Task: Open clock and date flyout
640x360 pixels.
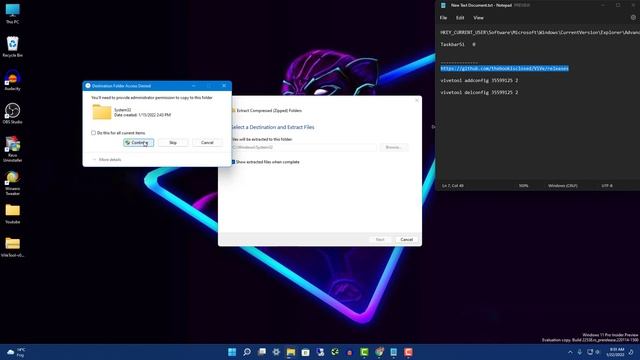Action: 616,352
